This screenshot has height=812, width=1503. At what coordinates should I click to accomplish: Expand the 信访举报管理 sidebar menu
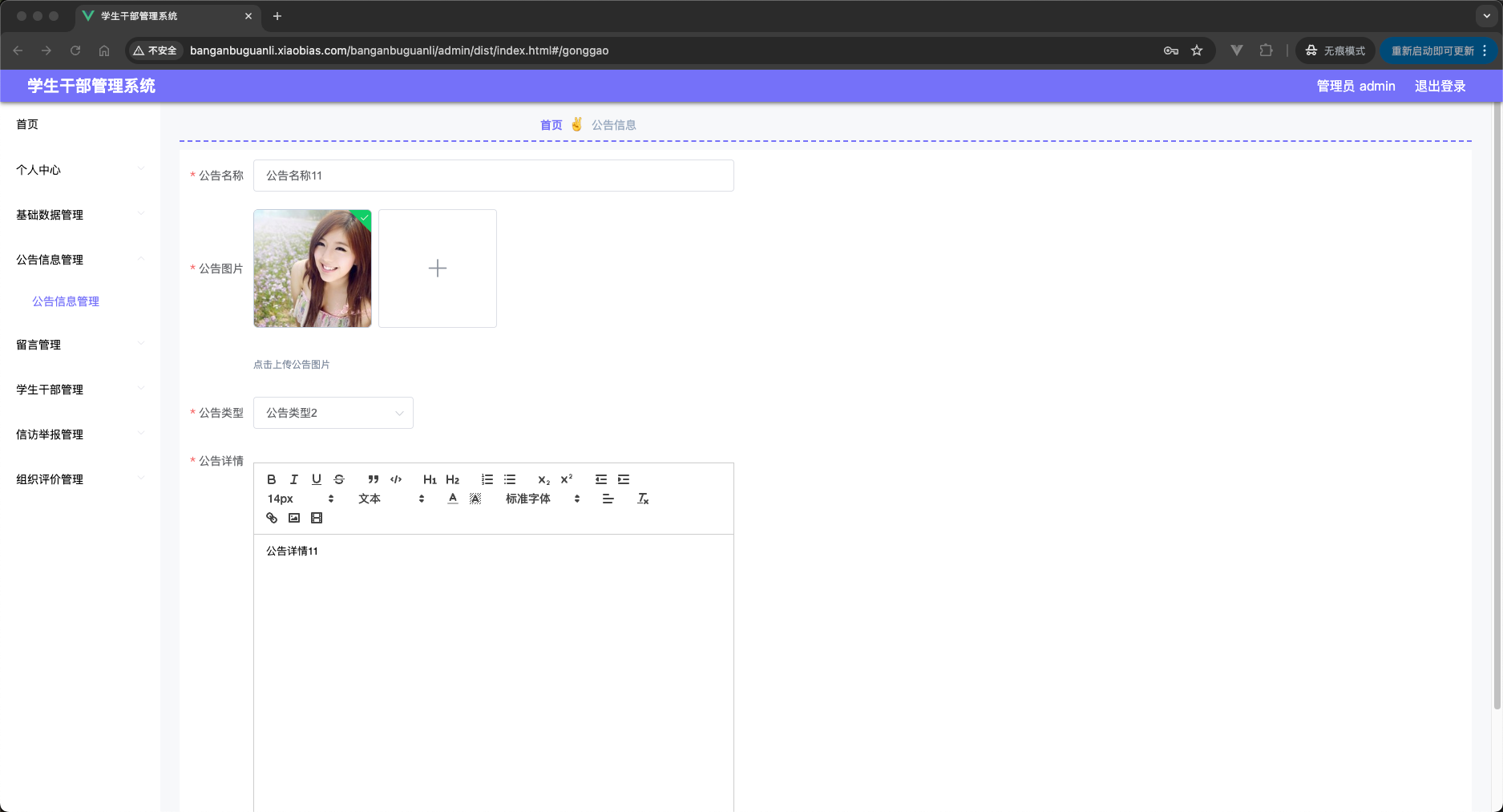tap(80, 434)
